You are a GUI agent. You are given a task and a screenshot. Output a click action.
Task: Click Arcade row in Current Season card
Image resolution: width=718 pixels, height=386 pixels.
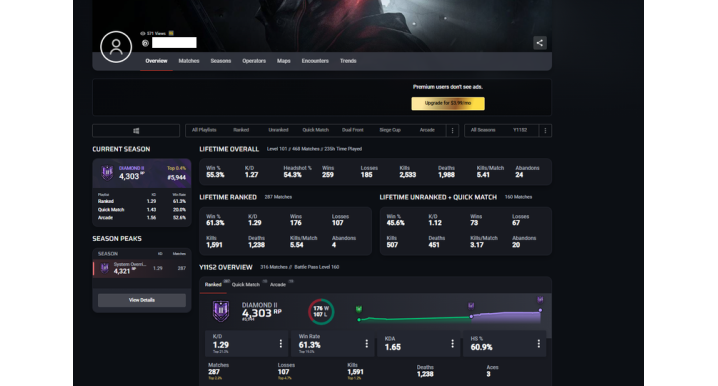(x=141, y=217)
